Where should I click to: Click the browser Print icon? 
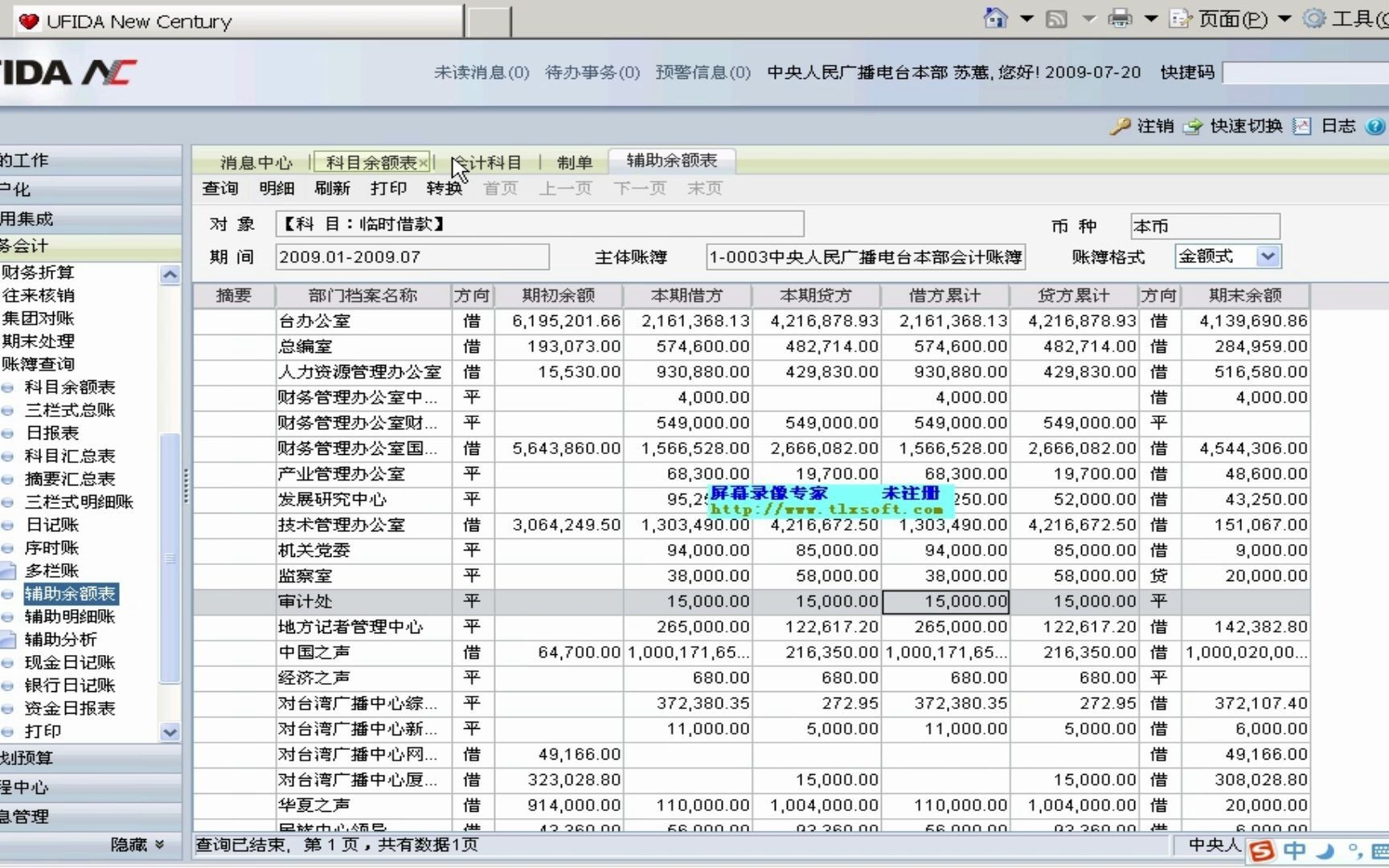tap(1120, 18)
